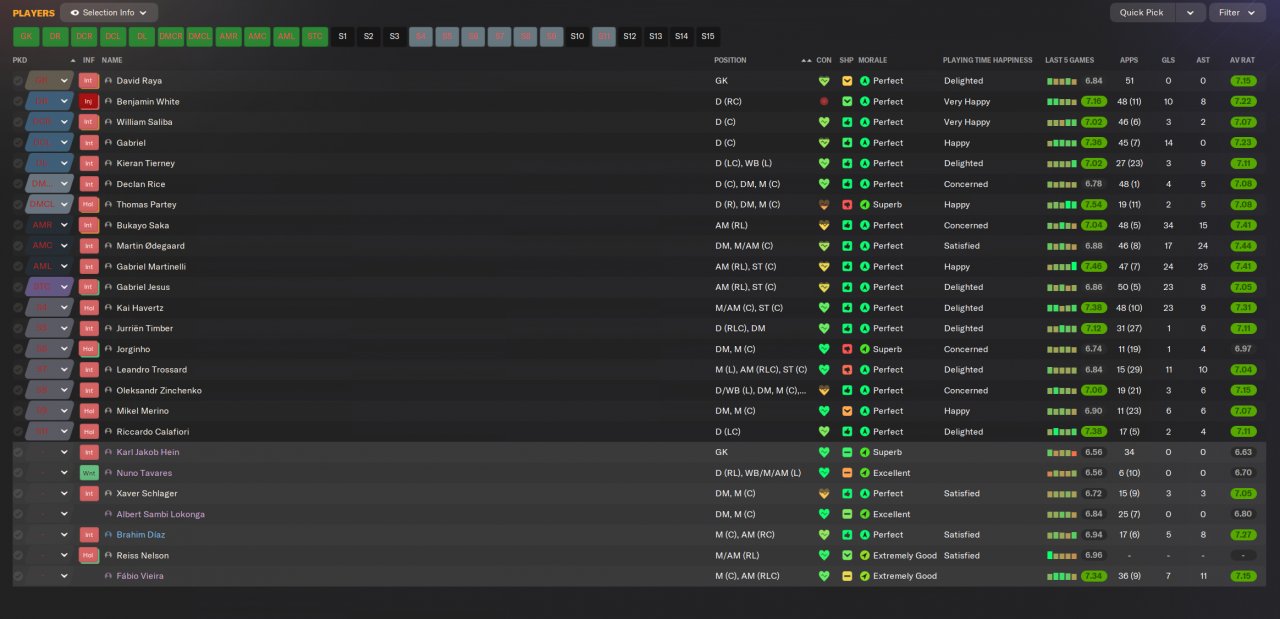Expand the Quick Pick arrow menu
This screenshot has width=1280, height=619.
coord(1190,13)
